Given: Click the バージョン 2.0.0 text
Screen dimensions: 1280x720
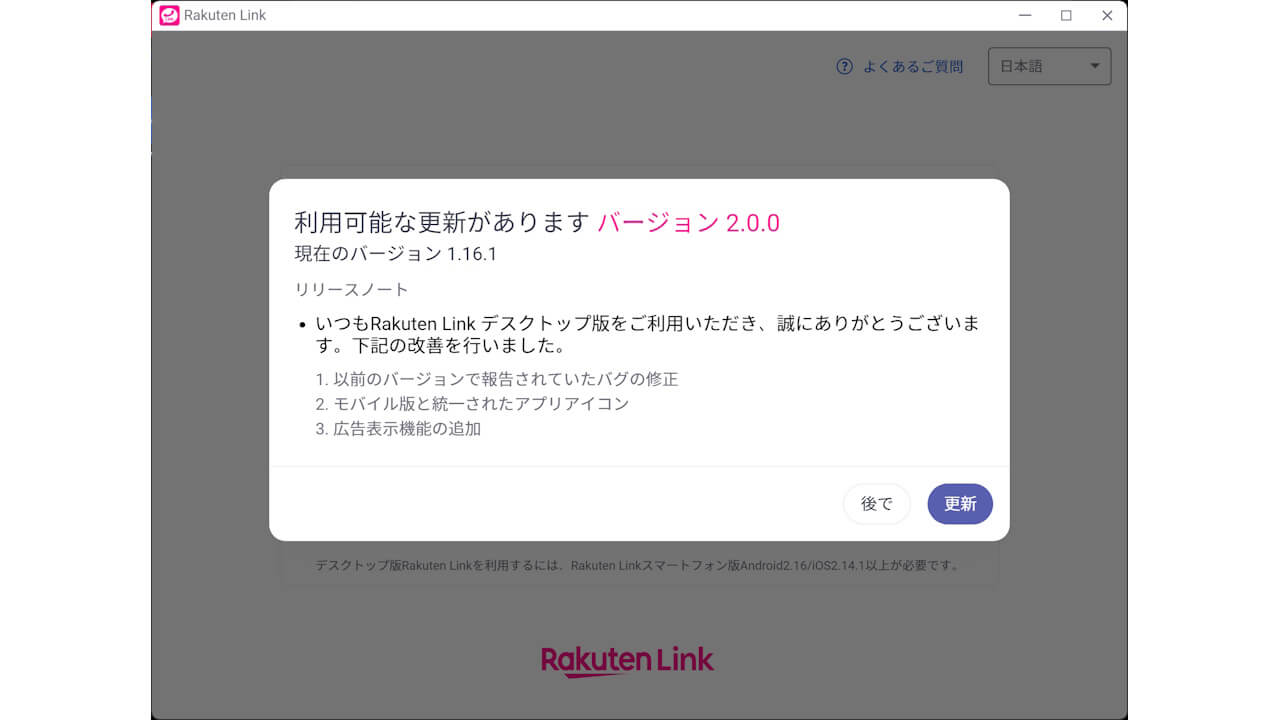Looking at the screenshot, I should click(688, 222).
